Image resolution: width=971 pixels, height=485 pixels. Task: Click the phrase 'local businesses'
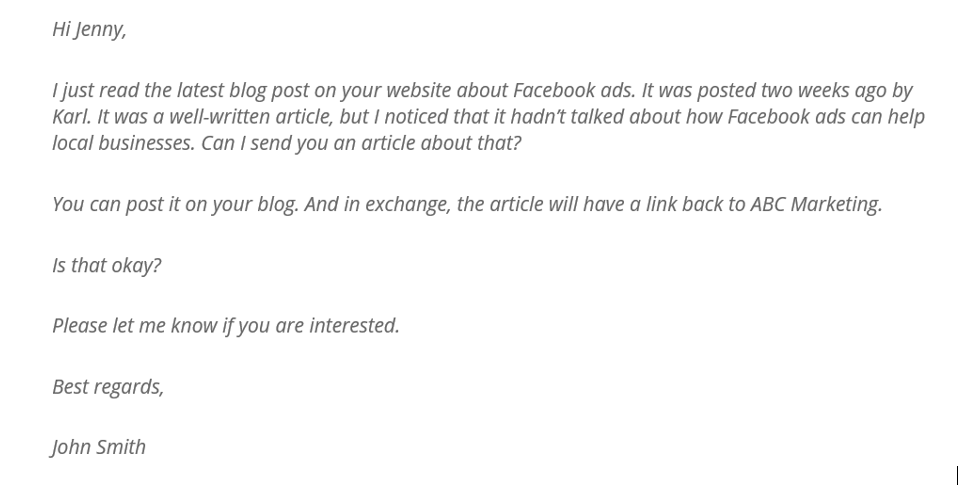(x=123, y=143)
